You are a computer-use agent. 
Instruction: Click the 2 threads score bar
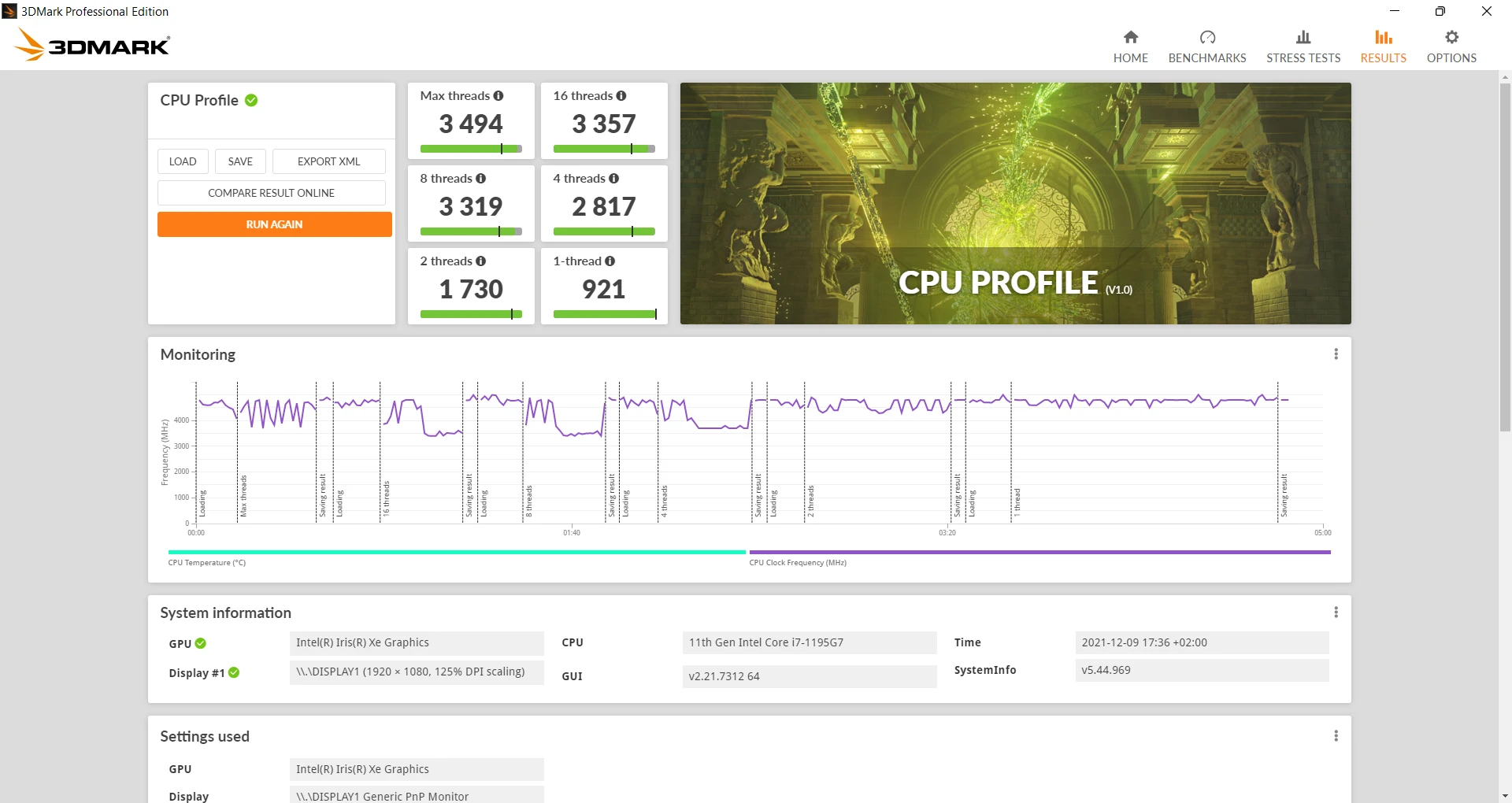click(x=471, y=314)
